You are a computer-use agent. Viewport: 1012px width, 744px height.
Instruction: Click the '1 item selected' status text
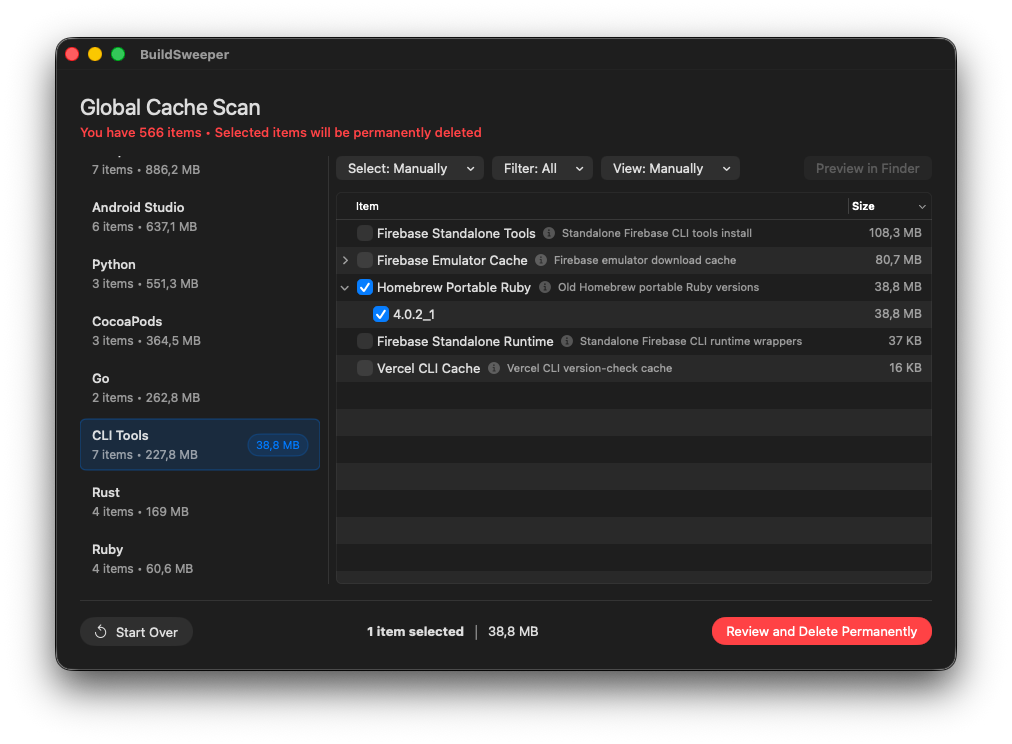click(415, 632)
